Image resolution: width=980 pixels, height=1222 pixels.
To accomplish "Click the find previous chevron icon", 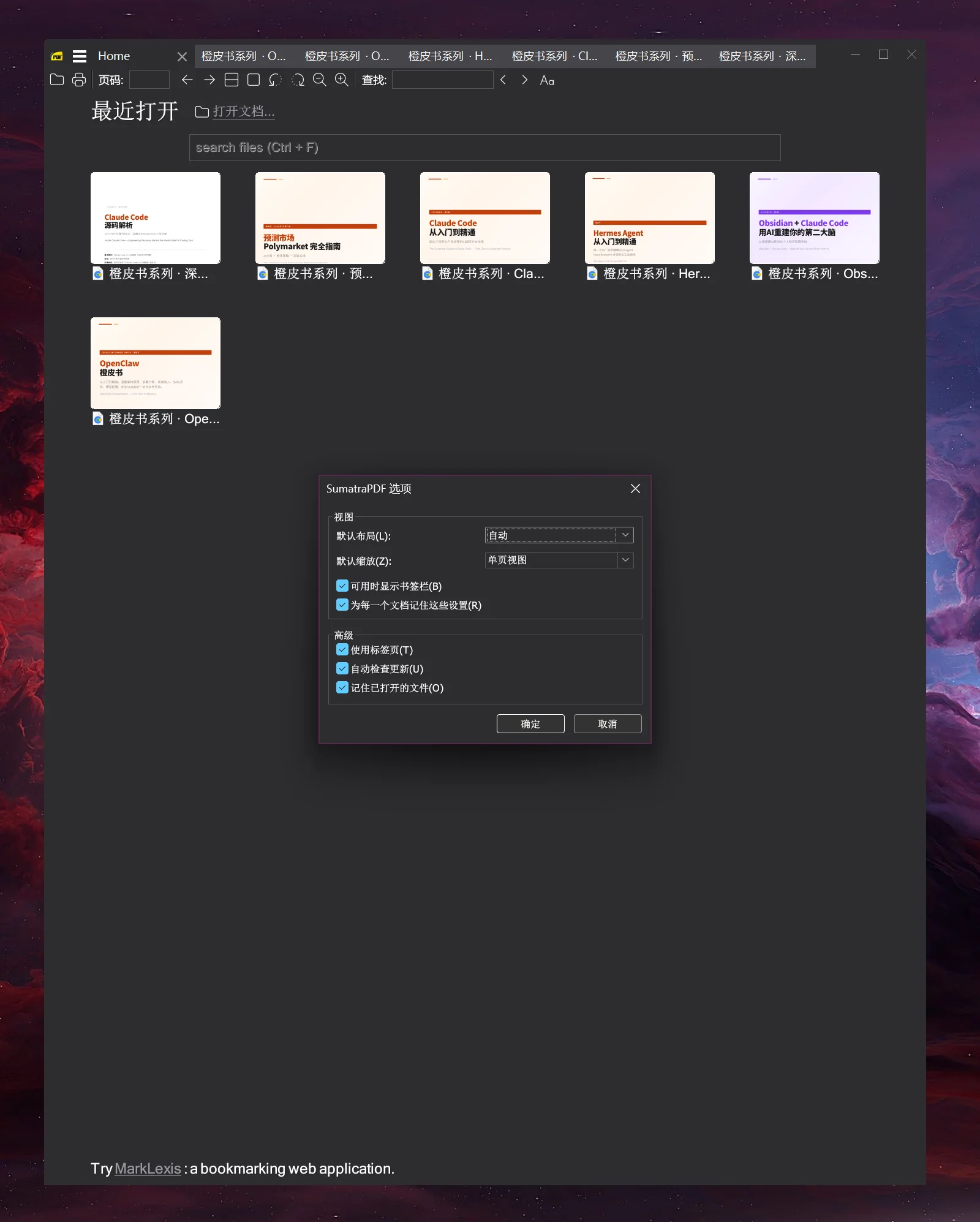I will [503, 80].
